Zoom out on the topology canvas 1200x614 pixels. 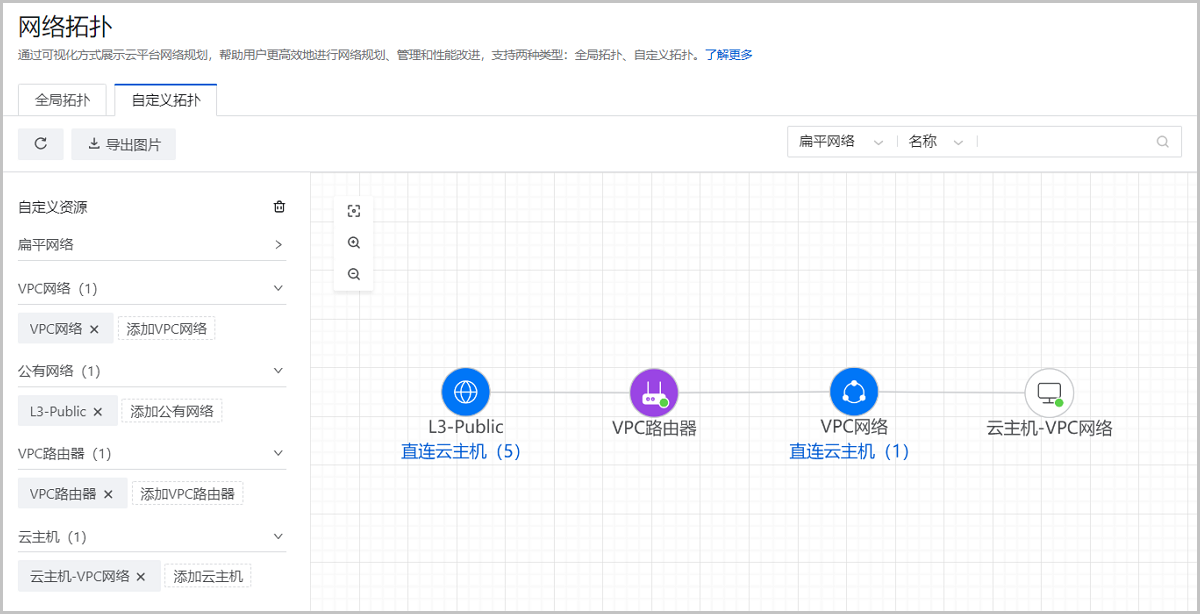[353, 274]
